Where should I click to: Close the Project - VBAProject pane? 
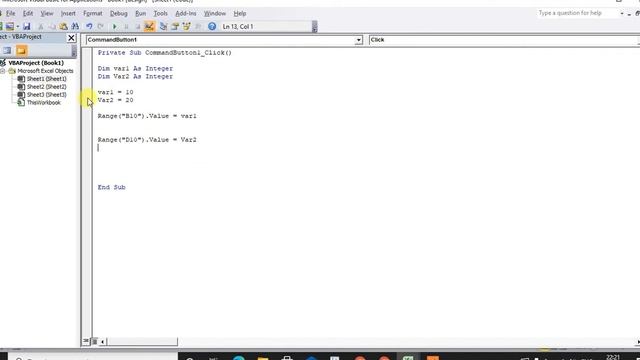(x=71, y=38)
